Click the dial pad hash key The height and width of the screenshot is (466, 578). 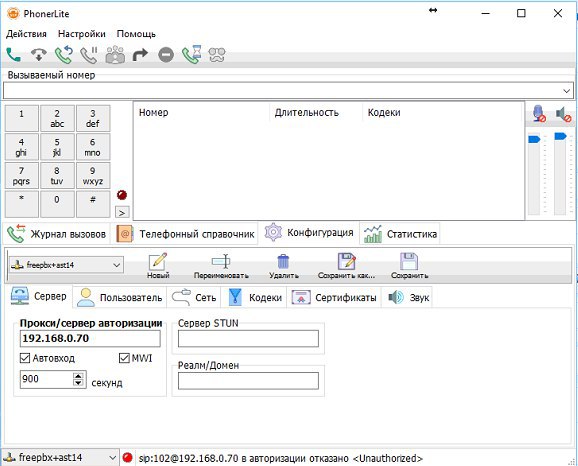pyautogui.click(x=93, y=204)
